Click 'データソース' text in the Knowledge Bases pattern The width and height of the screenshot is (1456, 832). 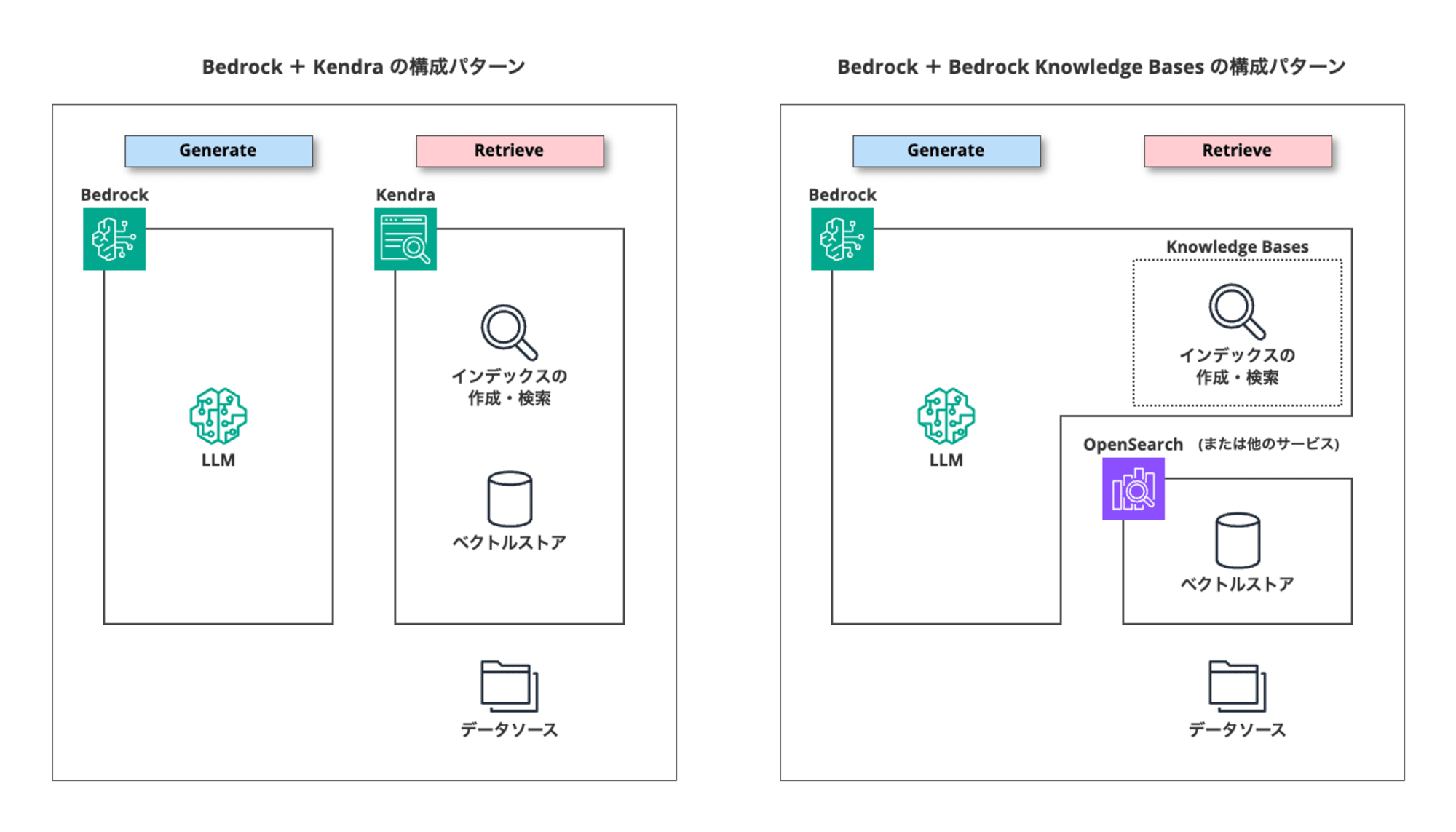[x=1238, y=729]
